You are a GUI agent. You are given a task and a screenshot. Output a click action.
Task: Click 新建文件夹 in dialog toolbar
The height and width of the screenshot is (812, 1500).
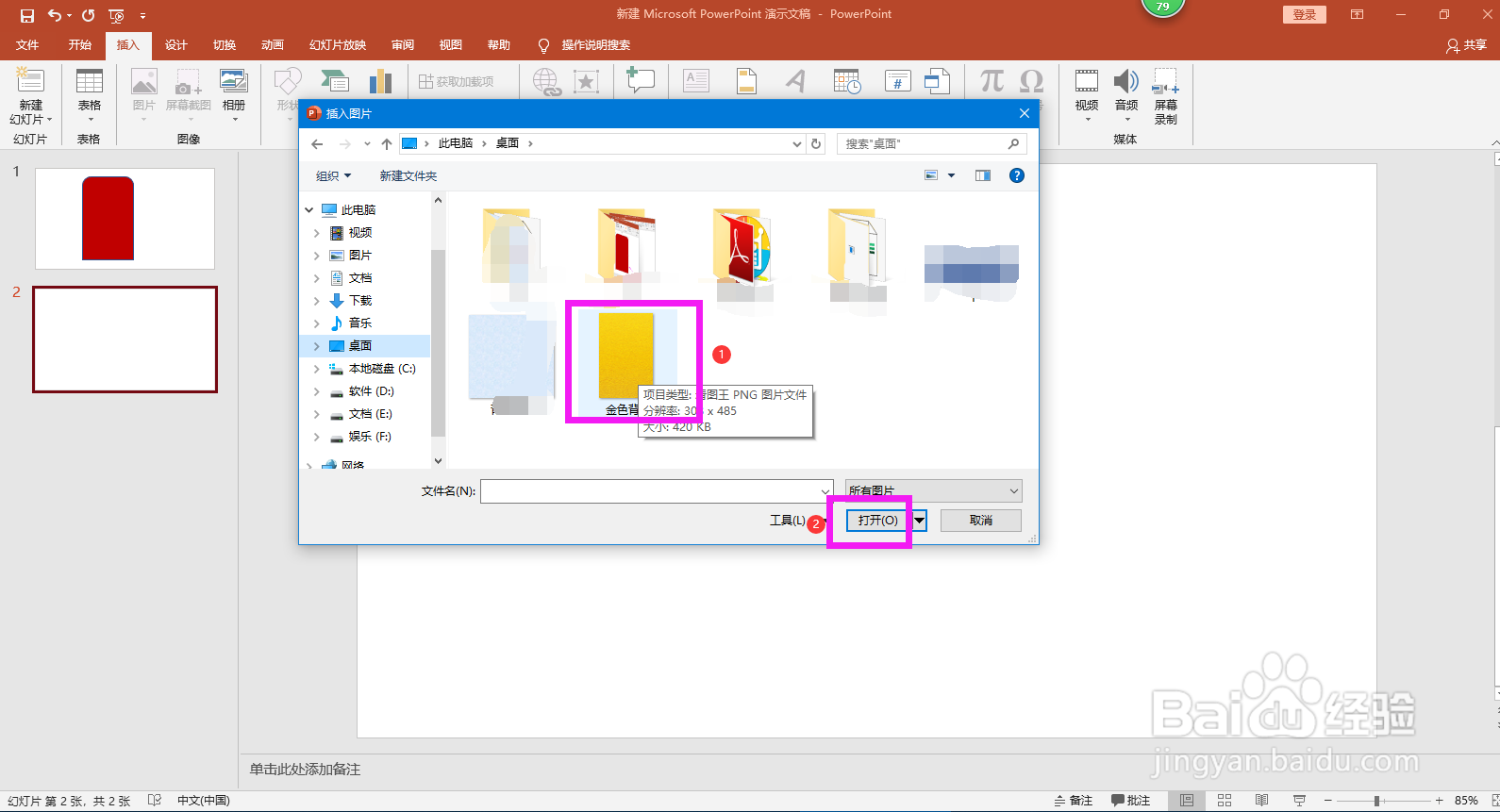point(408,176)
